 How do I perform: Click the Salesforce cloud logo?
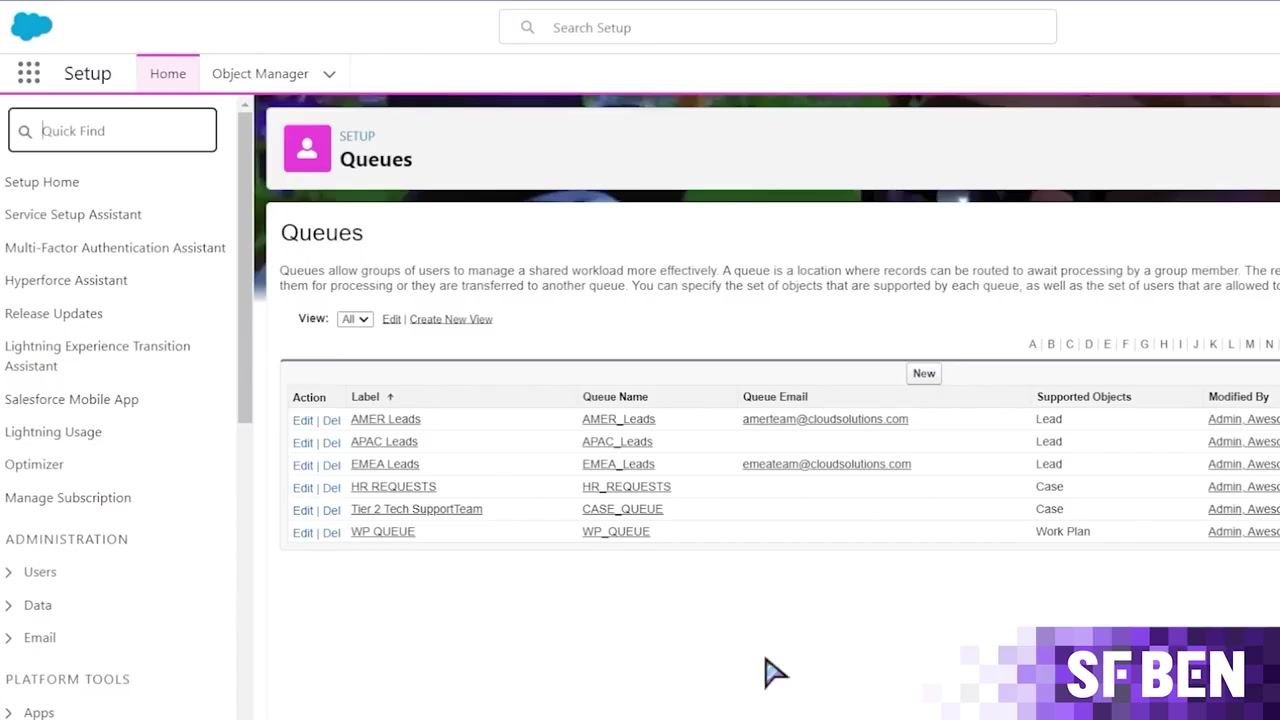[31, 26]
